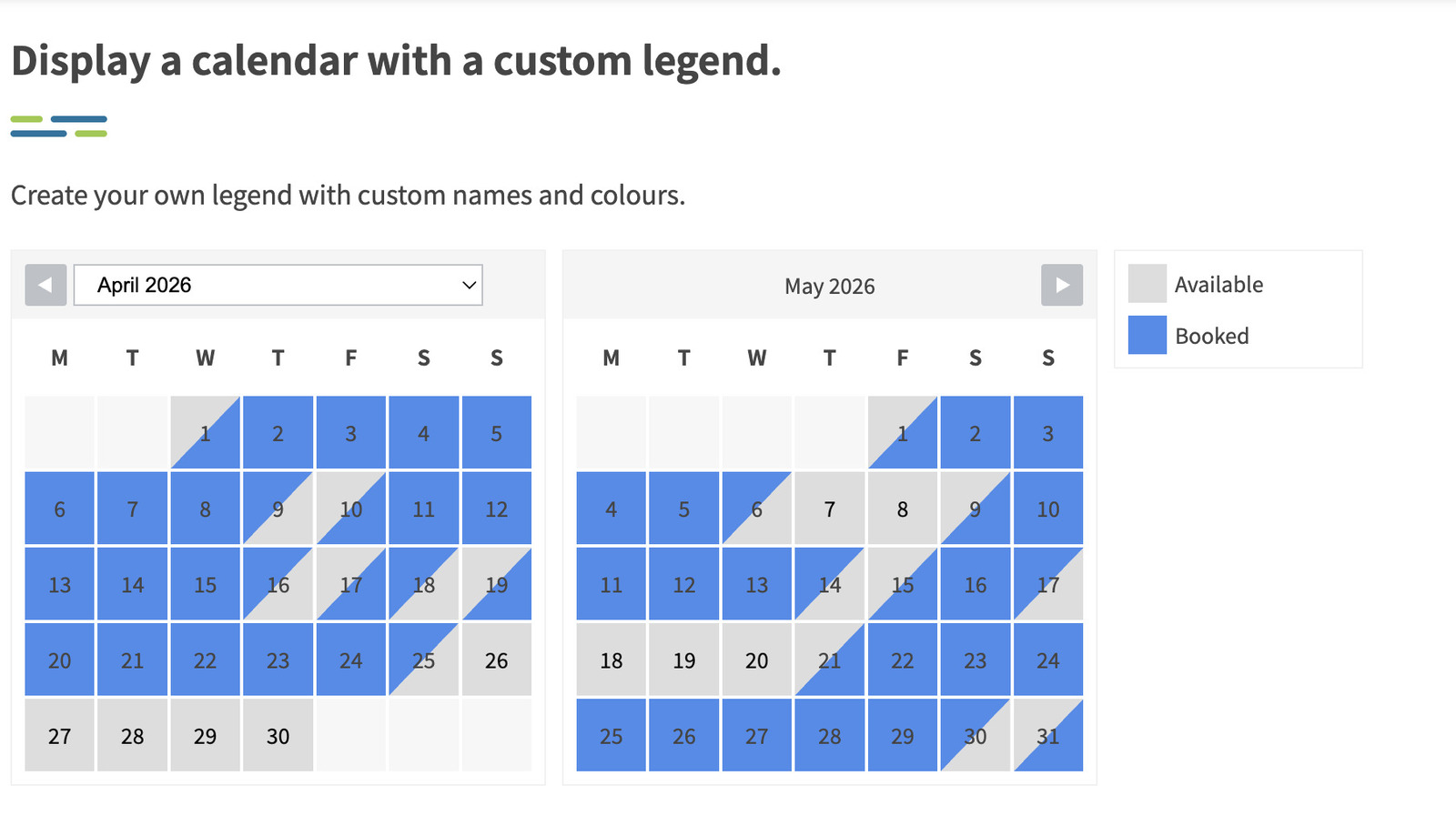Click May 7, an available day
The width and height of the screenshot is (1456, 826).
point(829,509)
